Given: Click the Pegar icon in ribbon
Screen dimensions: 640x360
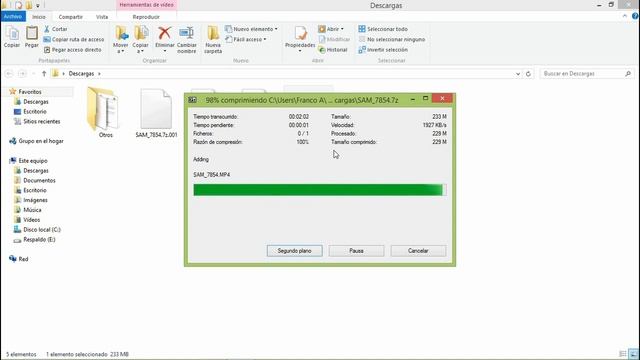Looking at the screenshot, I should (x=31, y=37).
